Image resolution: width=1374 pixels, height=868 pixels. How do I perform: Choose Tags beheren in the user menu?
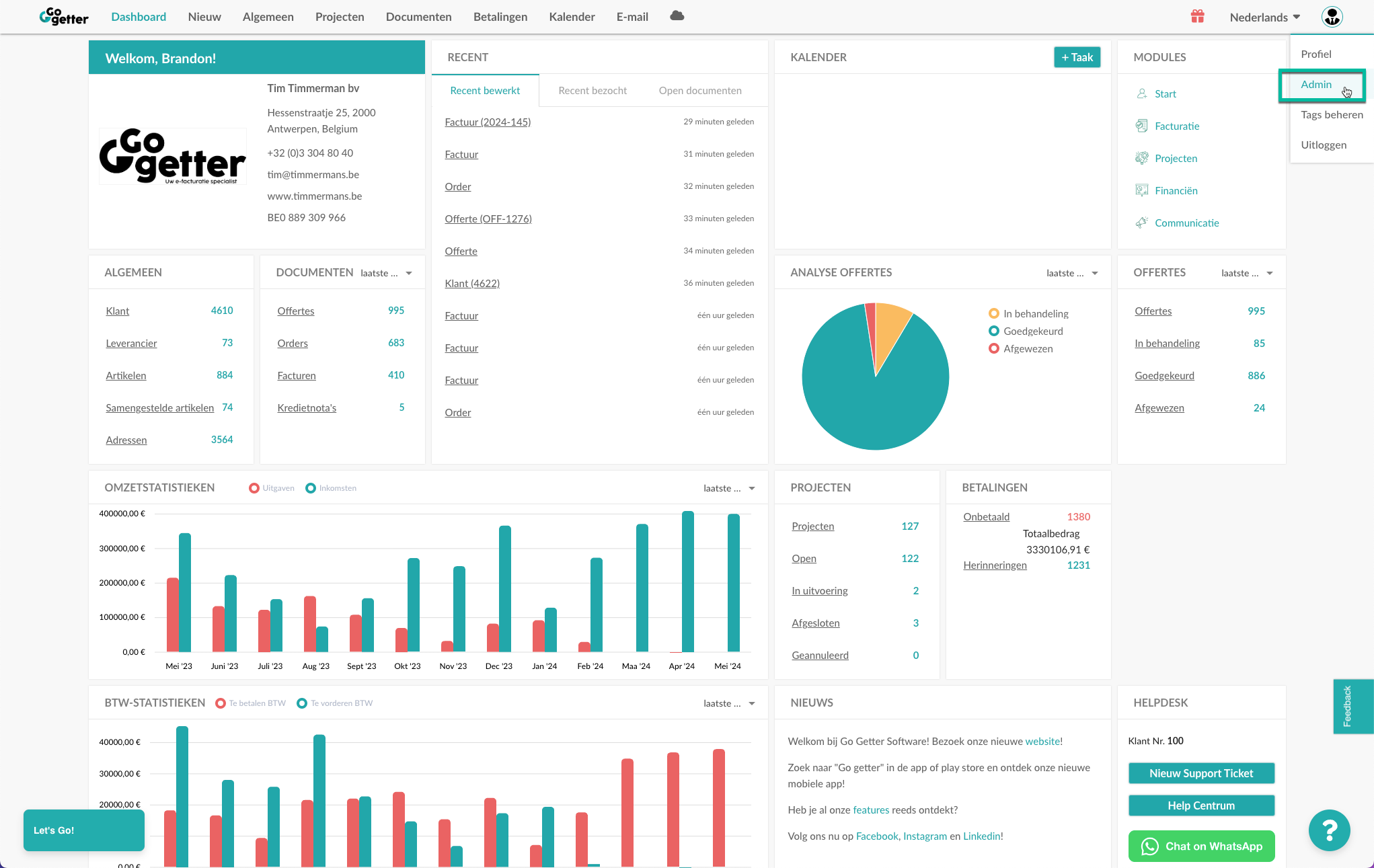(x=1332, y=115)
